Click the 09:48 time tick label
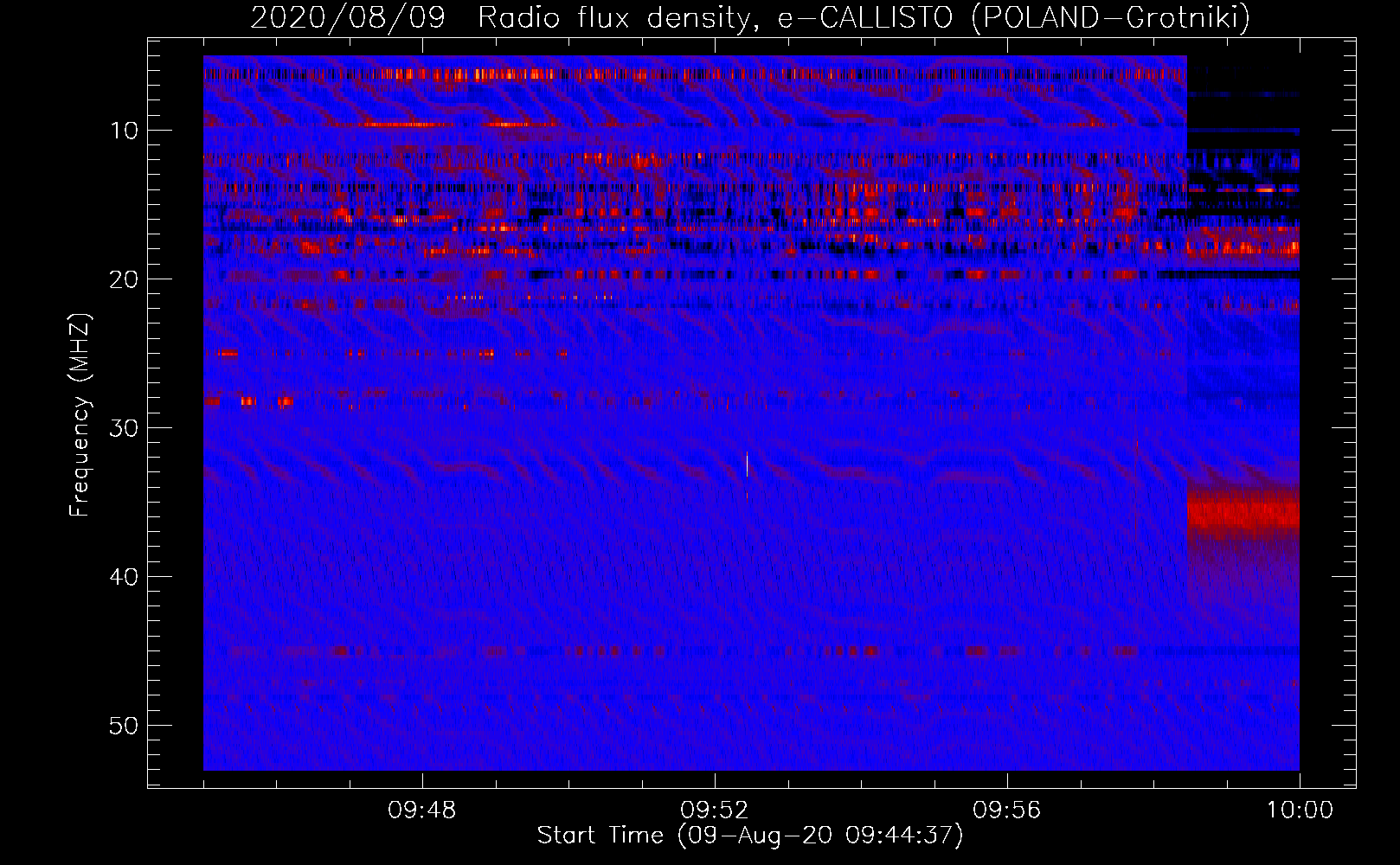 pyautogui.click(x=422, y=811)
